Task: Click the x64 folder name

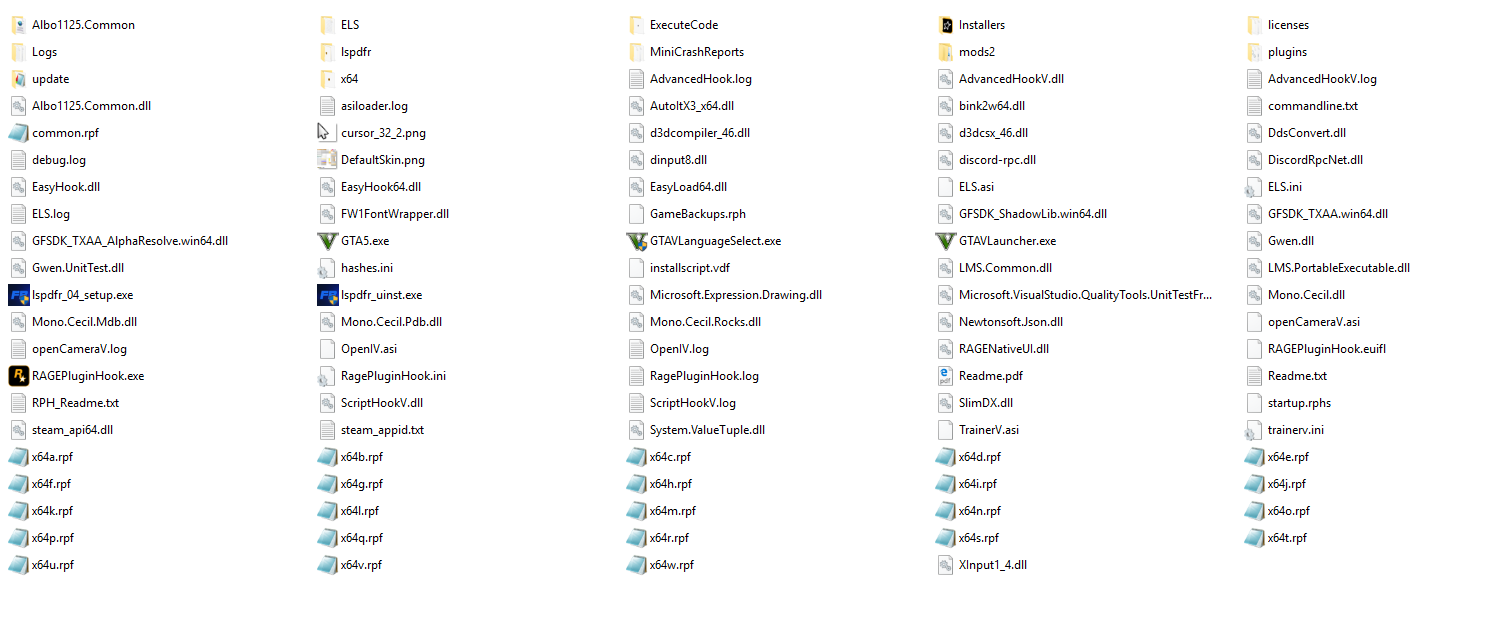Action: [x=350, y=79]
